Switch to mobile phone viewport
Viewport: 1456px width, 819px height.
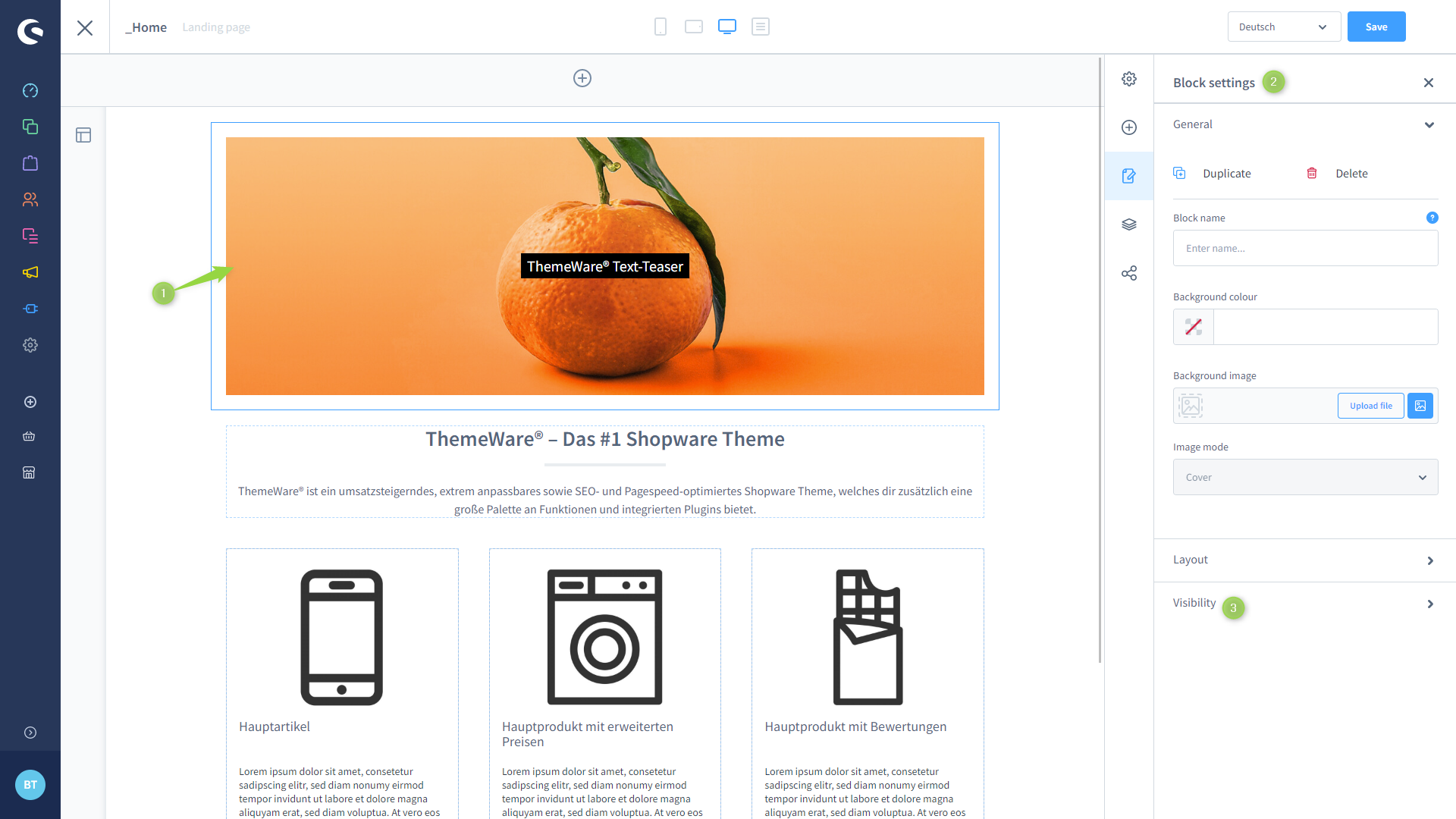coord(661,27)
